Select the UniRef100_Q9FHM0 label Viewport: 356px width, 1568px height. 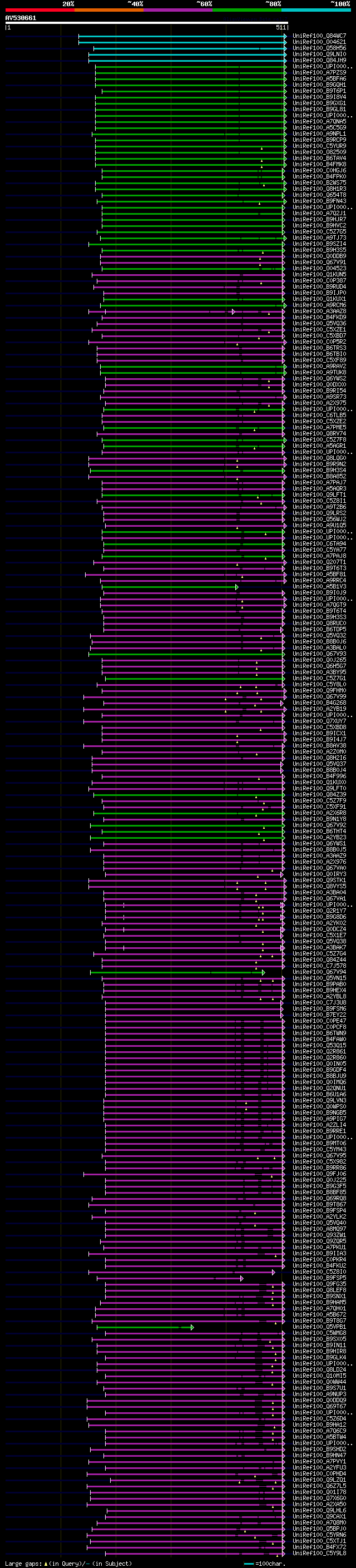(x=319, y=691)
